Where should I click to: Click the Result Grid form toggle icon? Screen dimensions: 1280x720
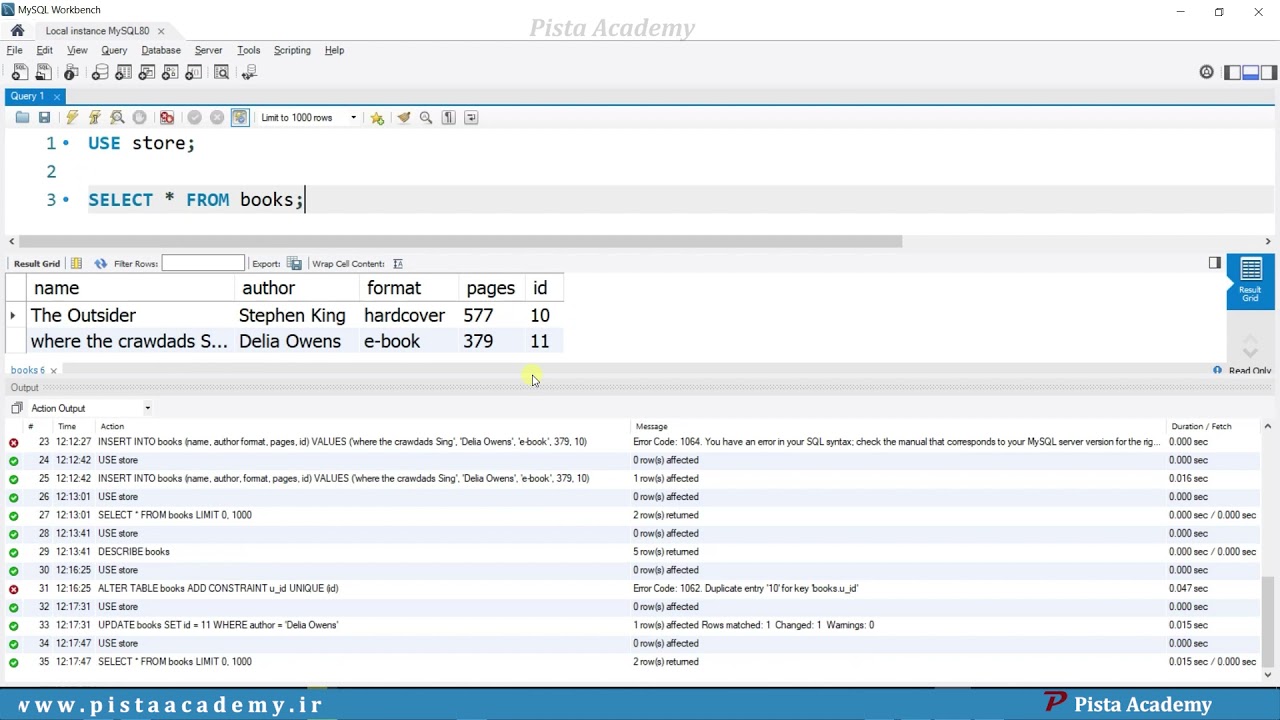pos(76,264)
